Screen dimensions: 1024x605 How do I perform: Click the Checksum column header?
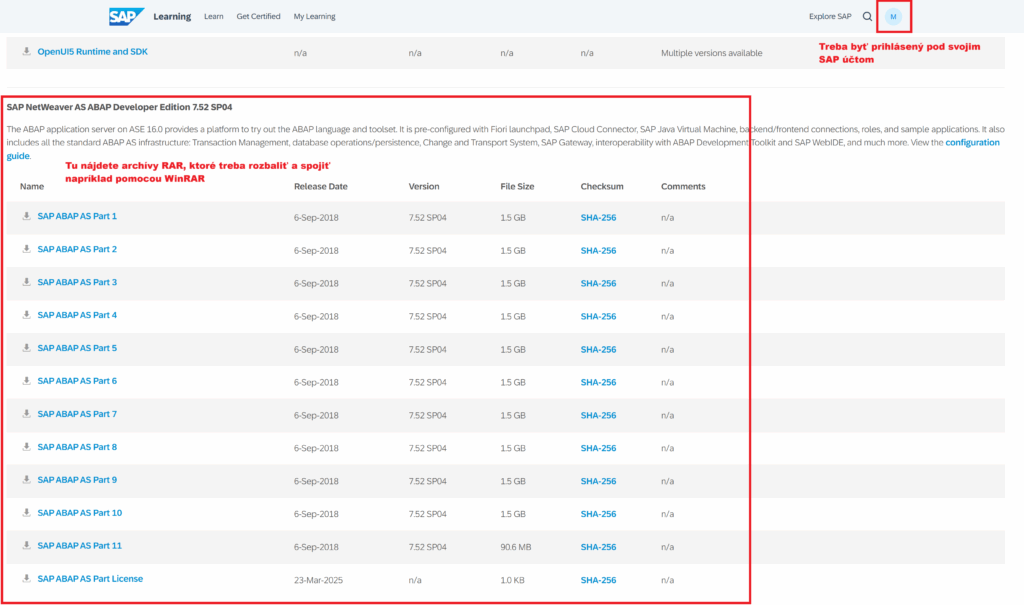(x=602, y=186)
